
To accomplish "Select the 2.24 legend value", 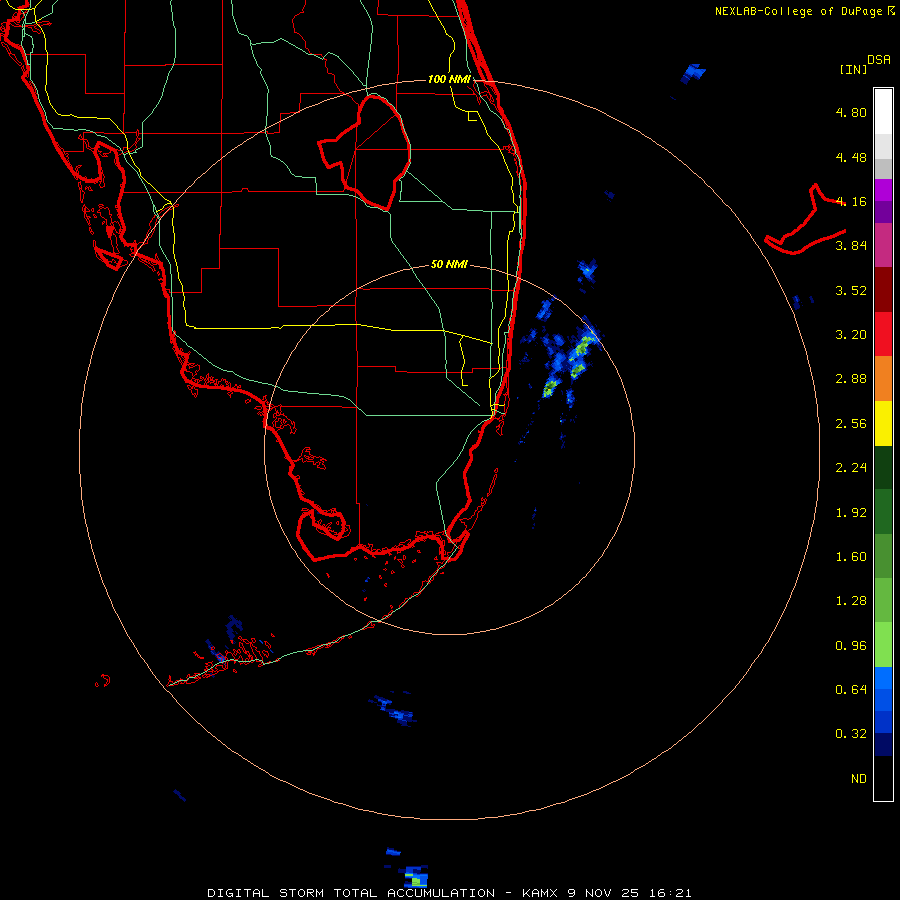I will [x=851, y=468].
